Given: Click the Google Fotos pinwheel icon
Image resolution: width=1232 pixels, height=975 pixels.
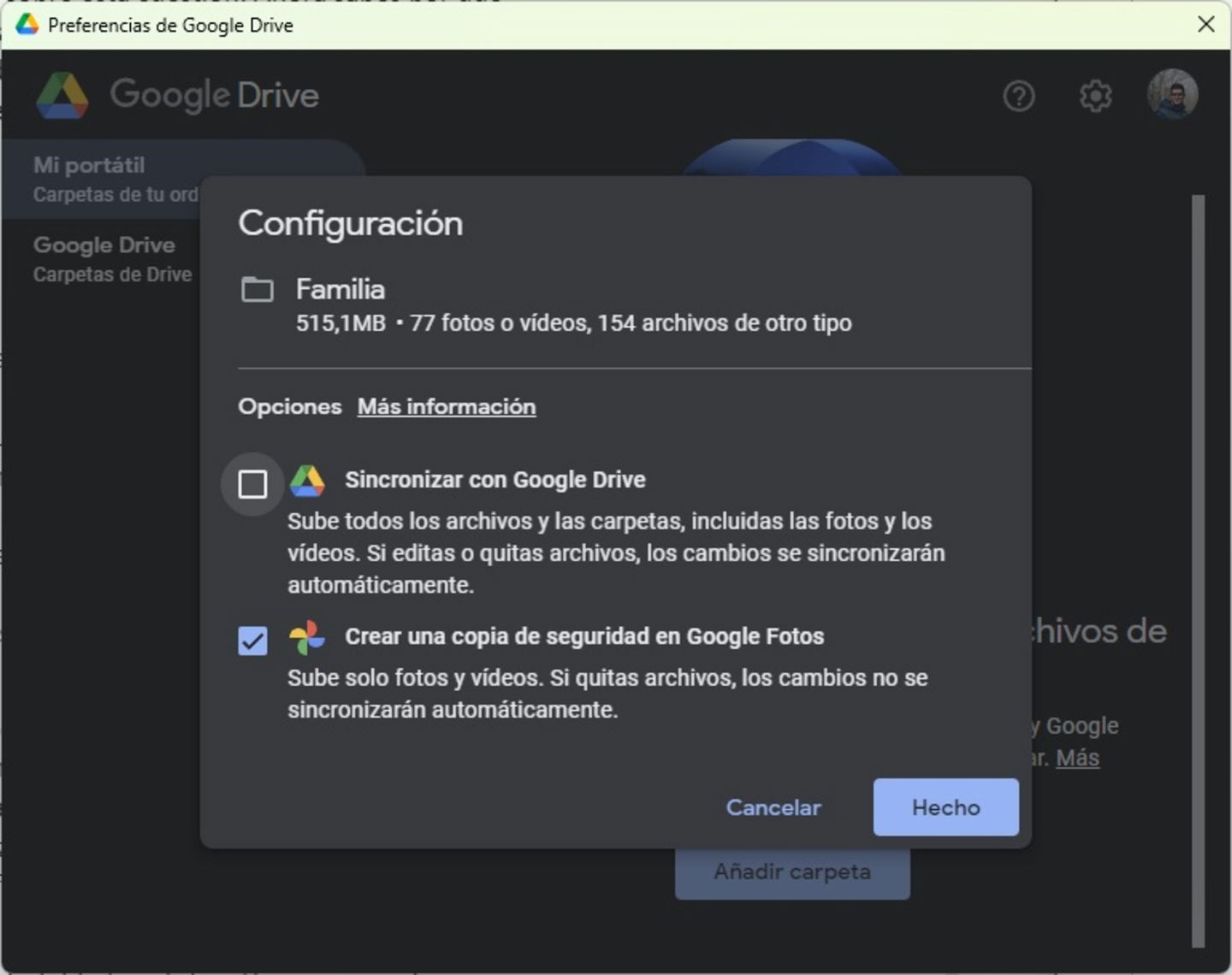Looking at the screenshot, I should point(307,638).
